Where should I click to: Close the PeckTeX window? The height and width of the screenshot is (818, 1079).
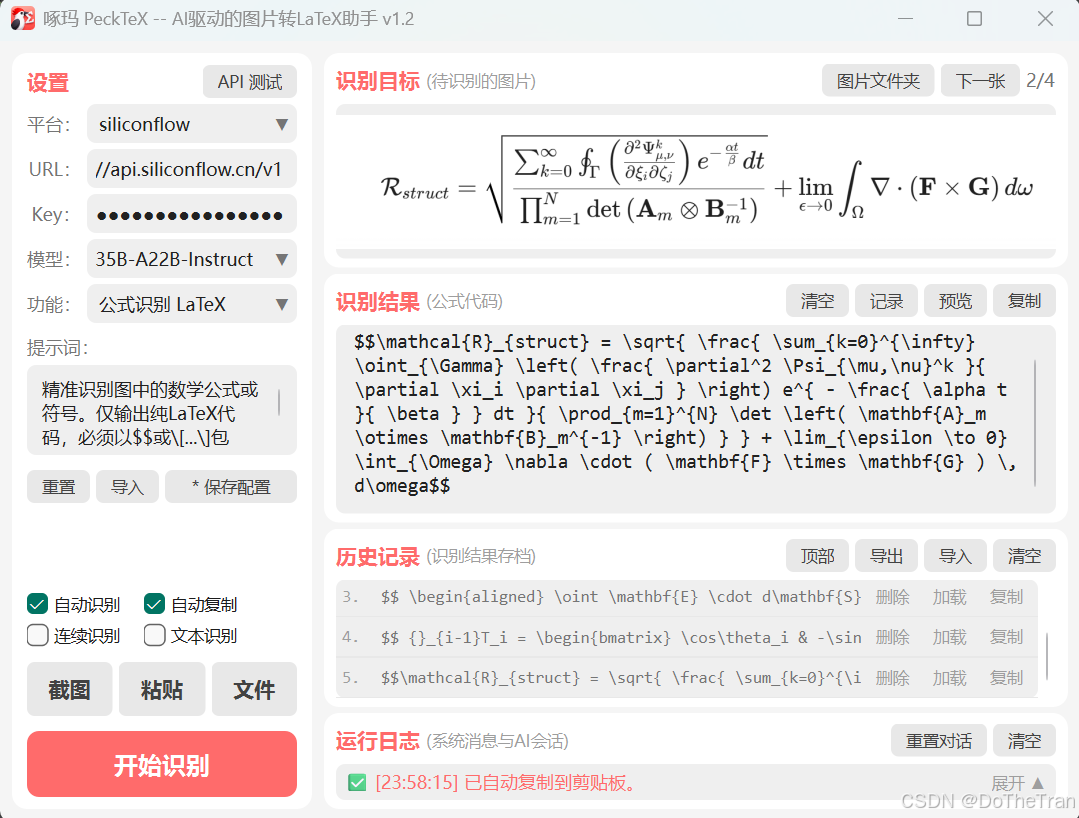click(x=1045, y=19)
